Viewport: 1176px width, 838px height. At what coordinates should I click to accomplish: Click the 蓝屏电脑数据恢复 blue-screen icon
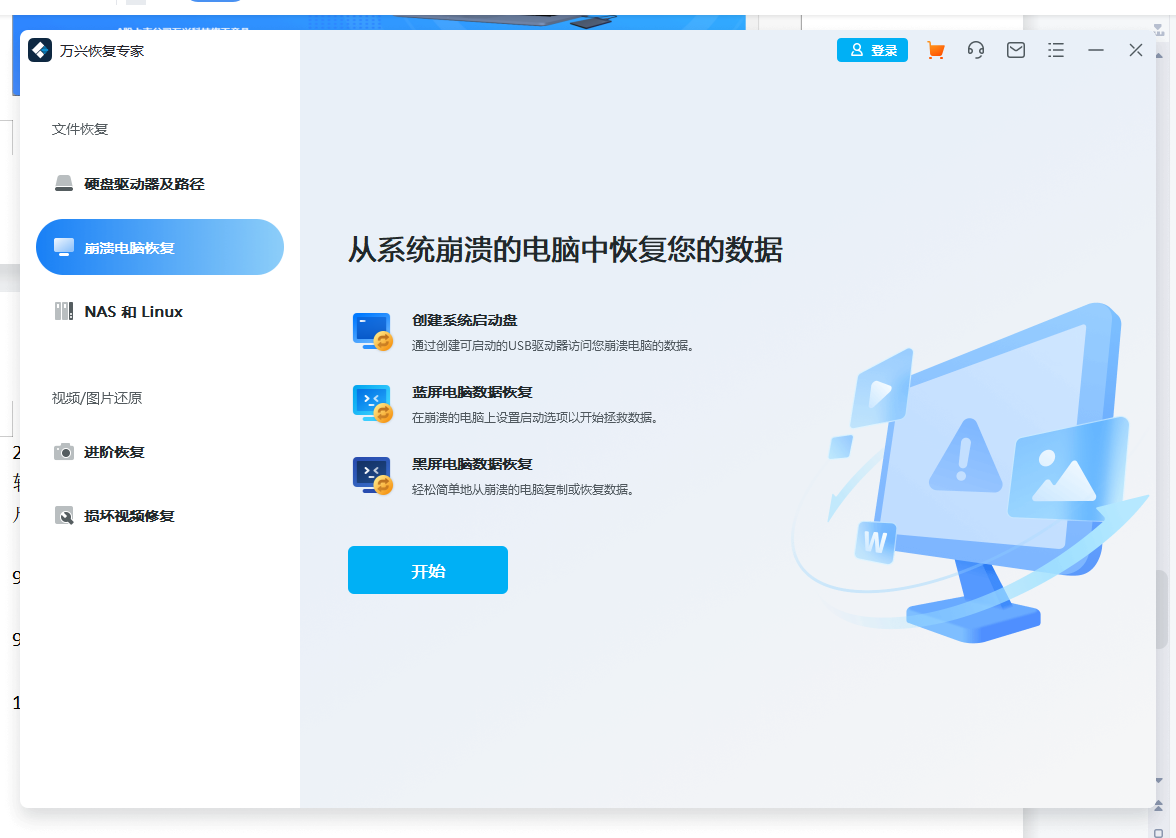(372, 404)
